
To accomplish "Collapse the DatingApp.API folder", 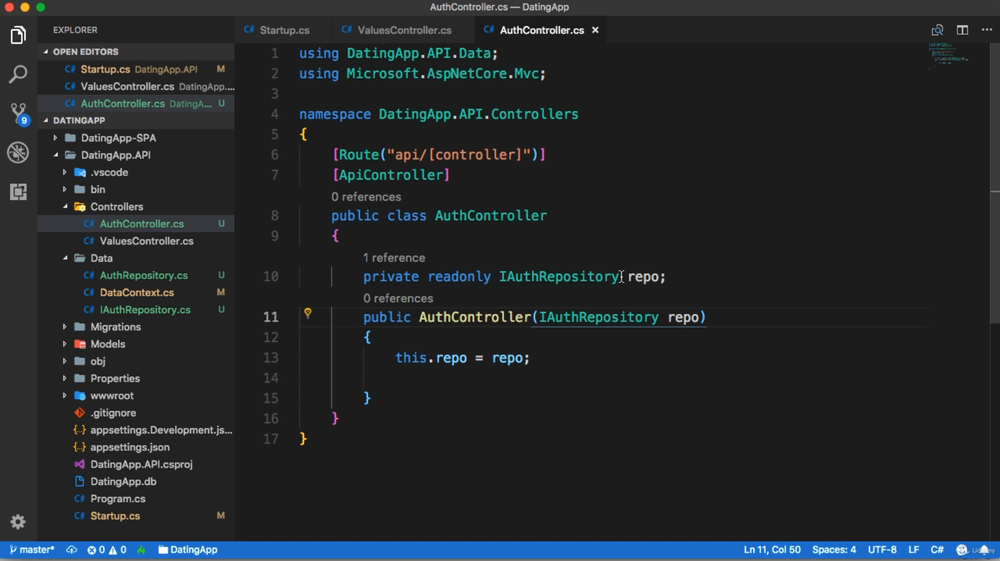I will tap(136, 155).
